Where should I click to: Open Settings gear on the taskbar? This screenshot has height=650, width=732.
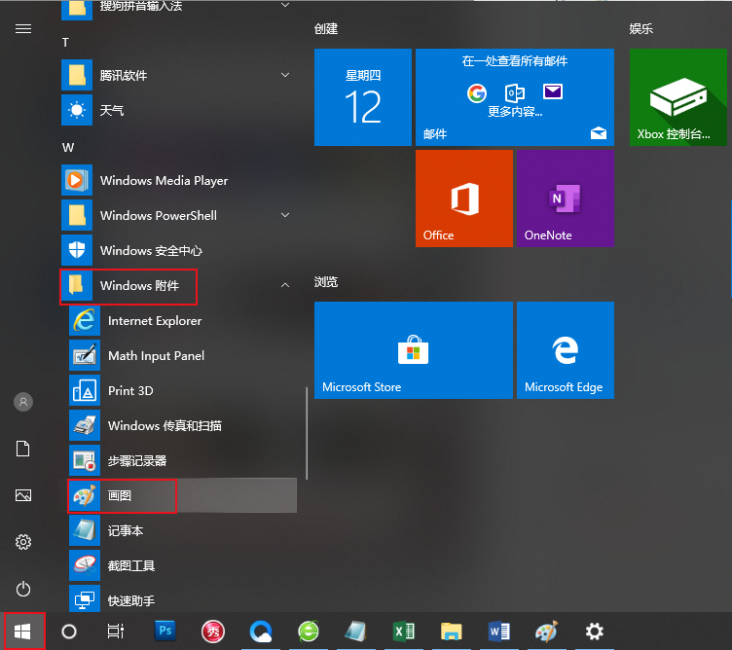(594, 632)
